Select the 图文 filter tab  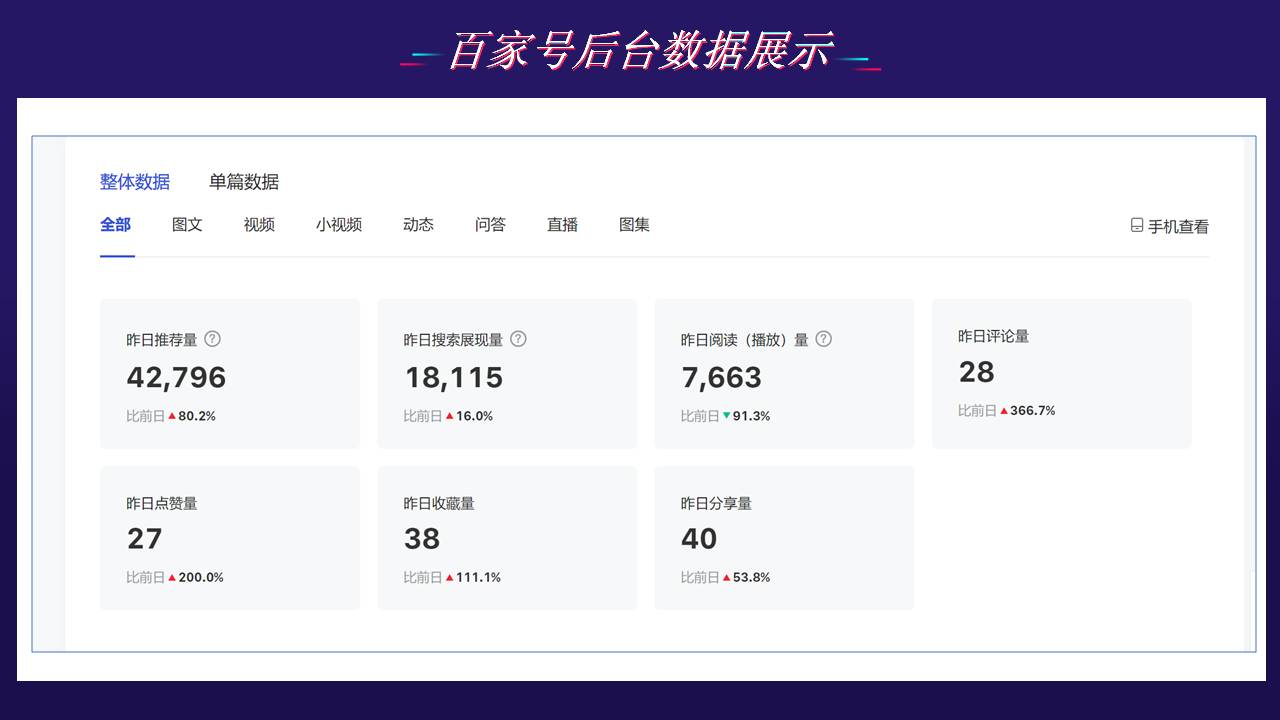tap(187, 225)
